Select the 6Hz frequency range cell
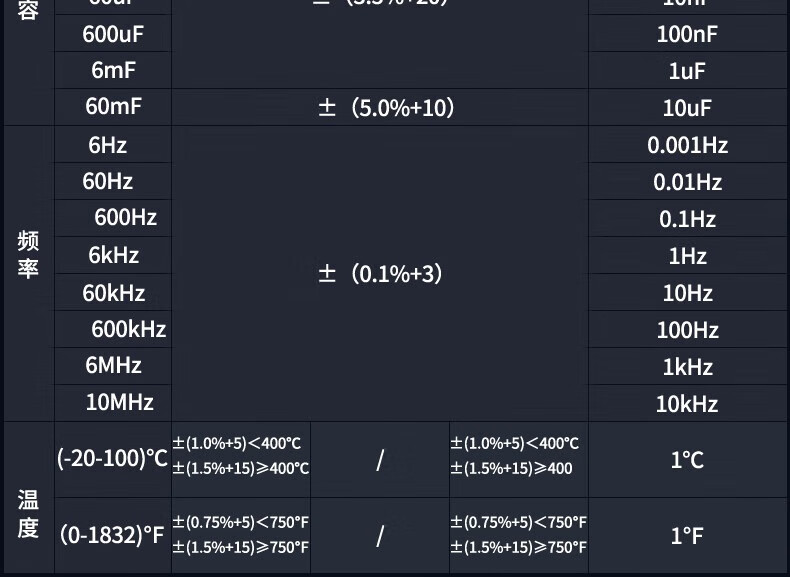 click(108, 145)
